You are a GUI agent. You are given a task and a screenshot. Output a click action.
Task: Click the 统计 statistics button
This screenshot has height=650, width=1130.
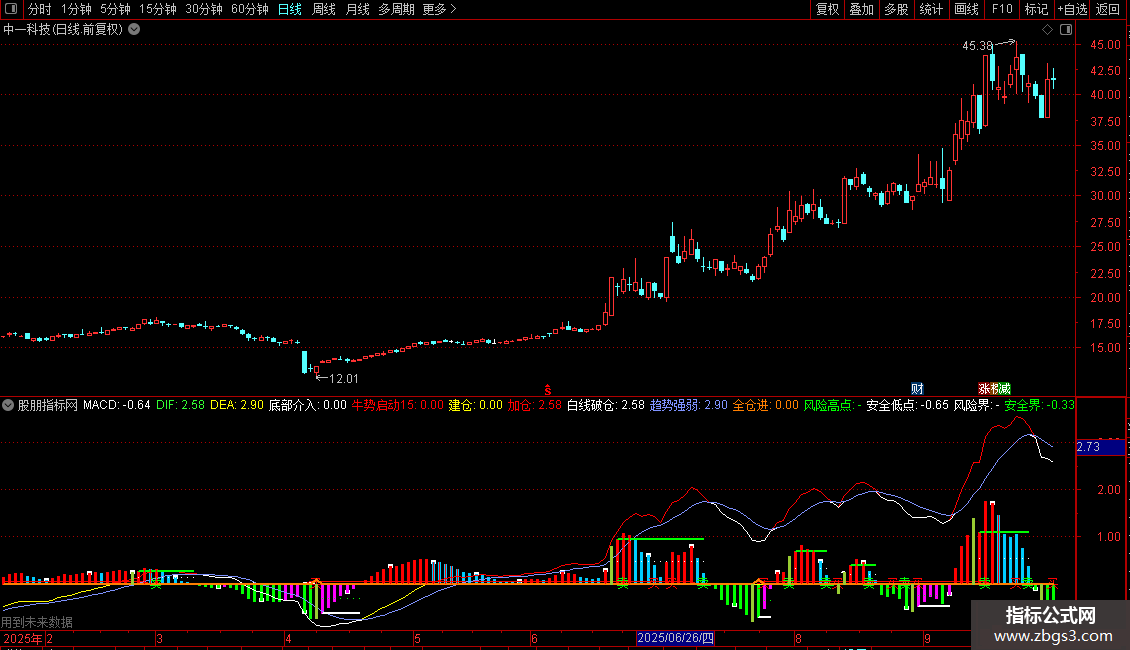click(931, 9)
